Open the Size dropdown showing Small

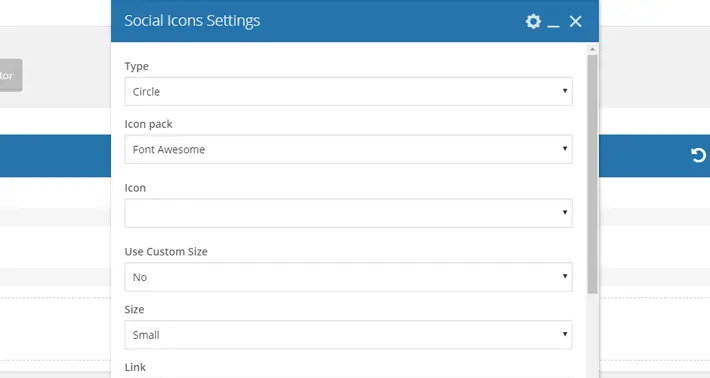(x=348, y=335)
